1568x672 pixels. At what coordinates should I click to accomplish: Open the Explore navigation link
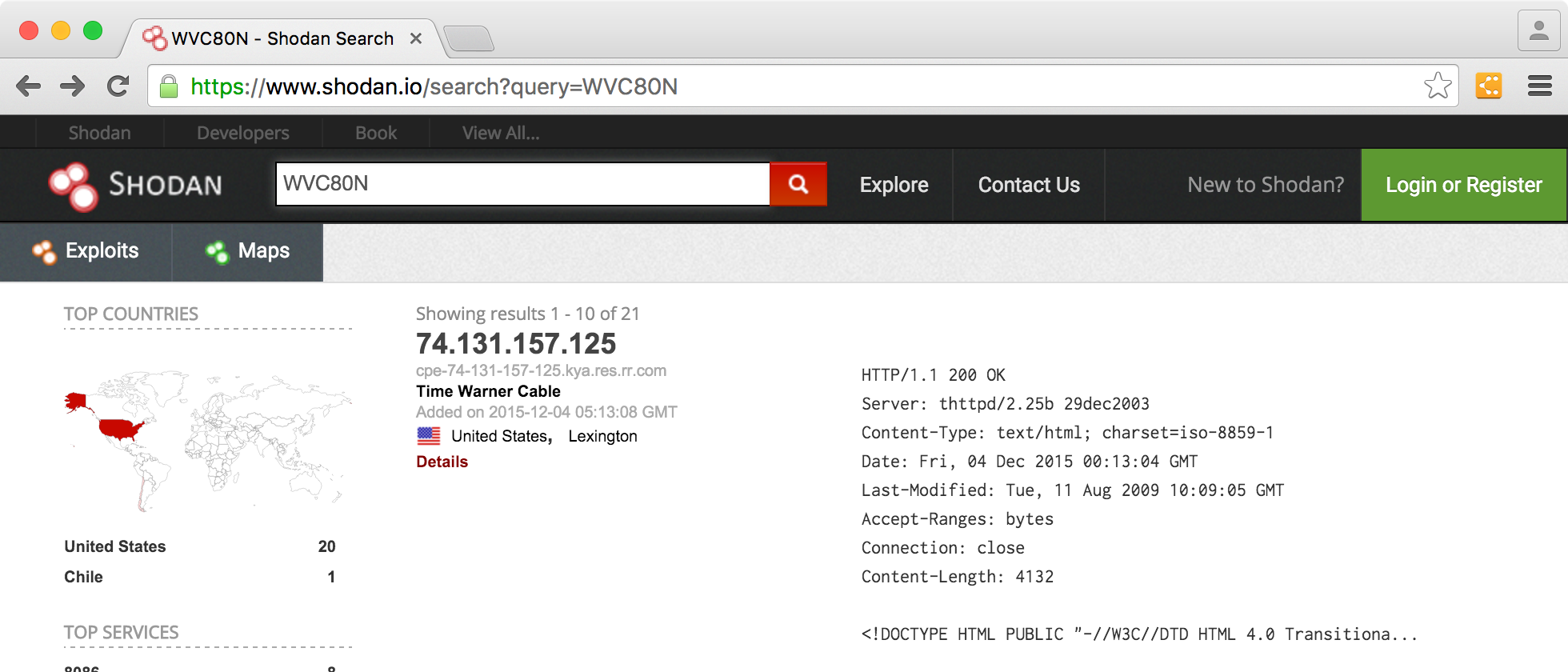coord(894,185)
